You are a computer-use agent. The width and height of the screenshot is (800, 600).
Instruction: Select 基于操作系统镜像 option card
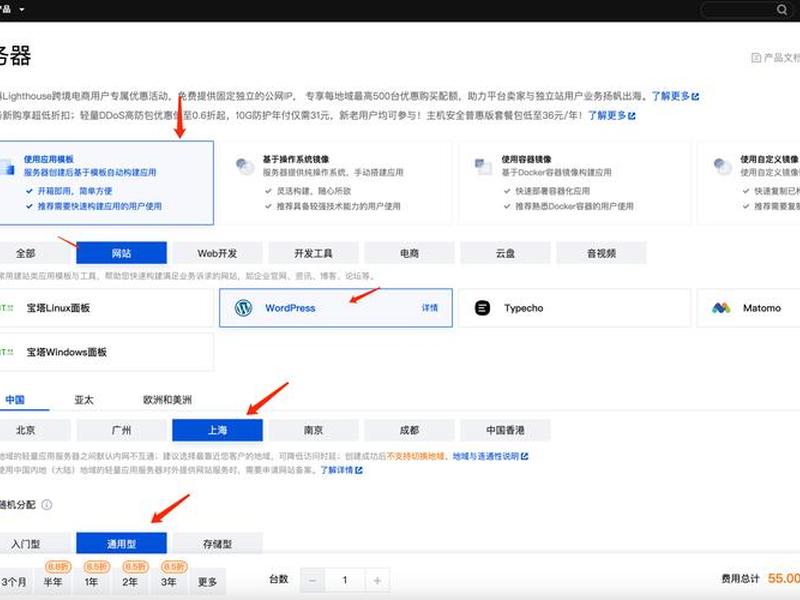(x=336, y=183)
